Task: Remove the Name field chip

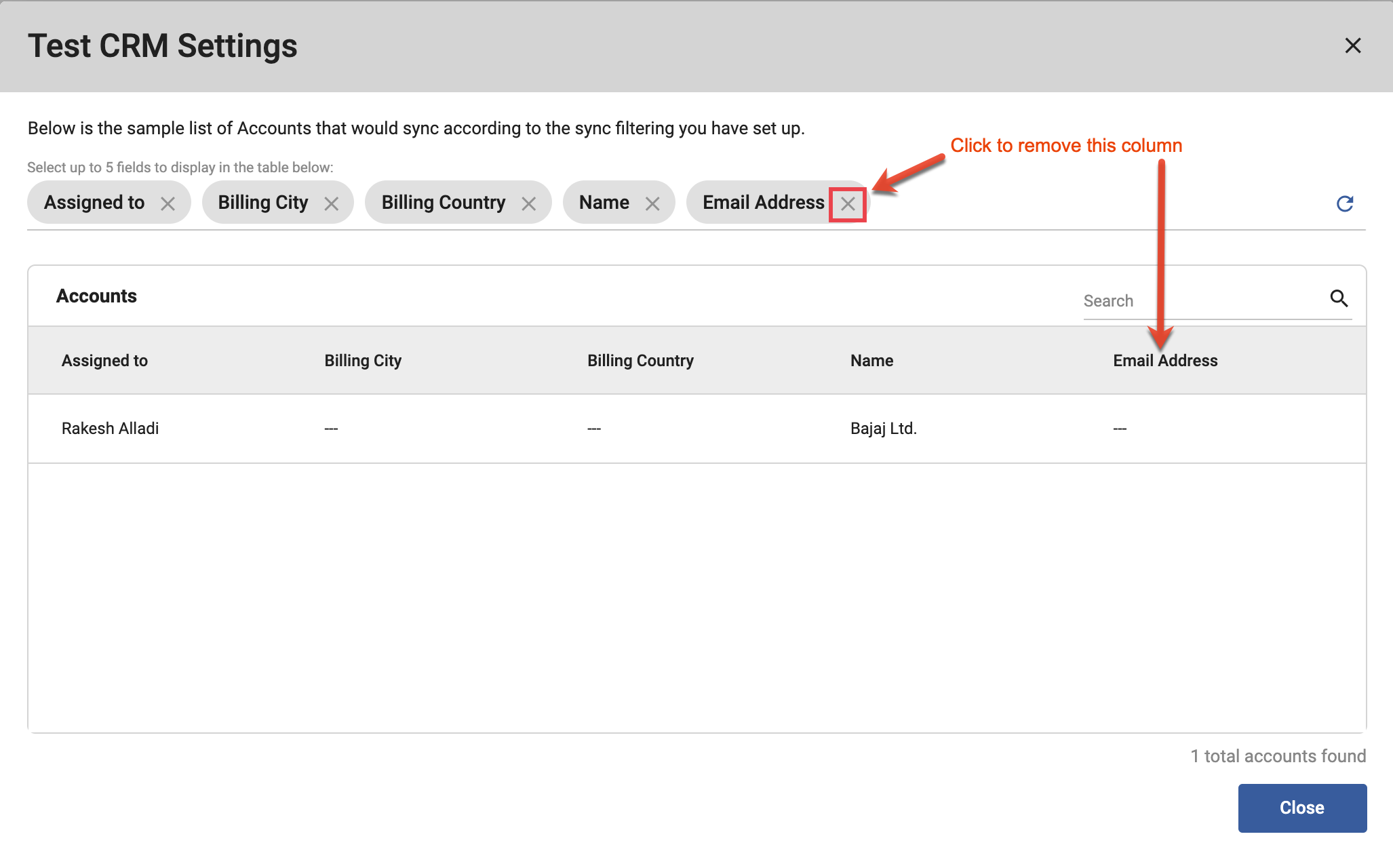Action: coord(653,202)
